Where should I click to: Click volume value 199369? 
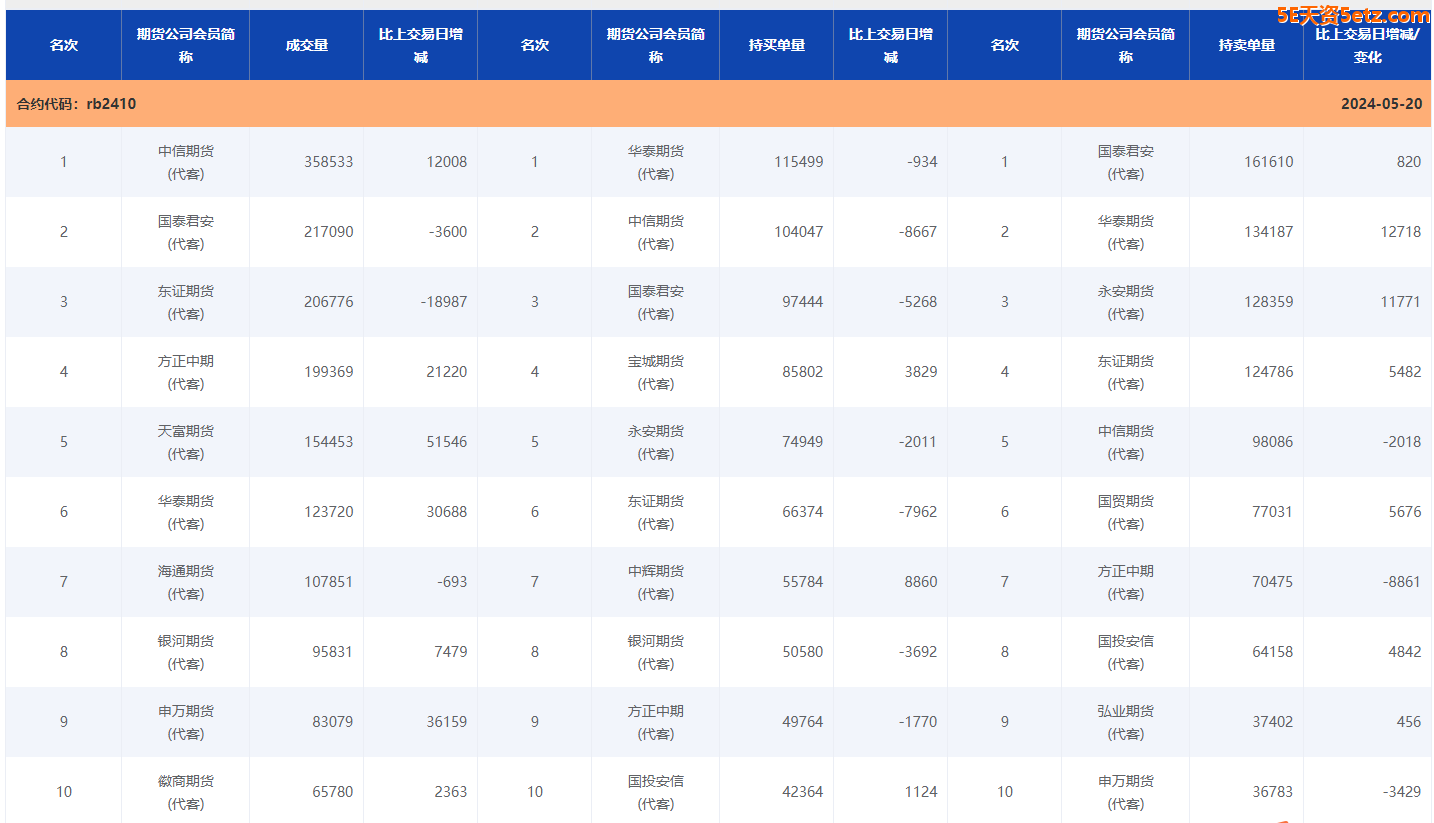tap(329, 372)
